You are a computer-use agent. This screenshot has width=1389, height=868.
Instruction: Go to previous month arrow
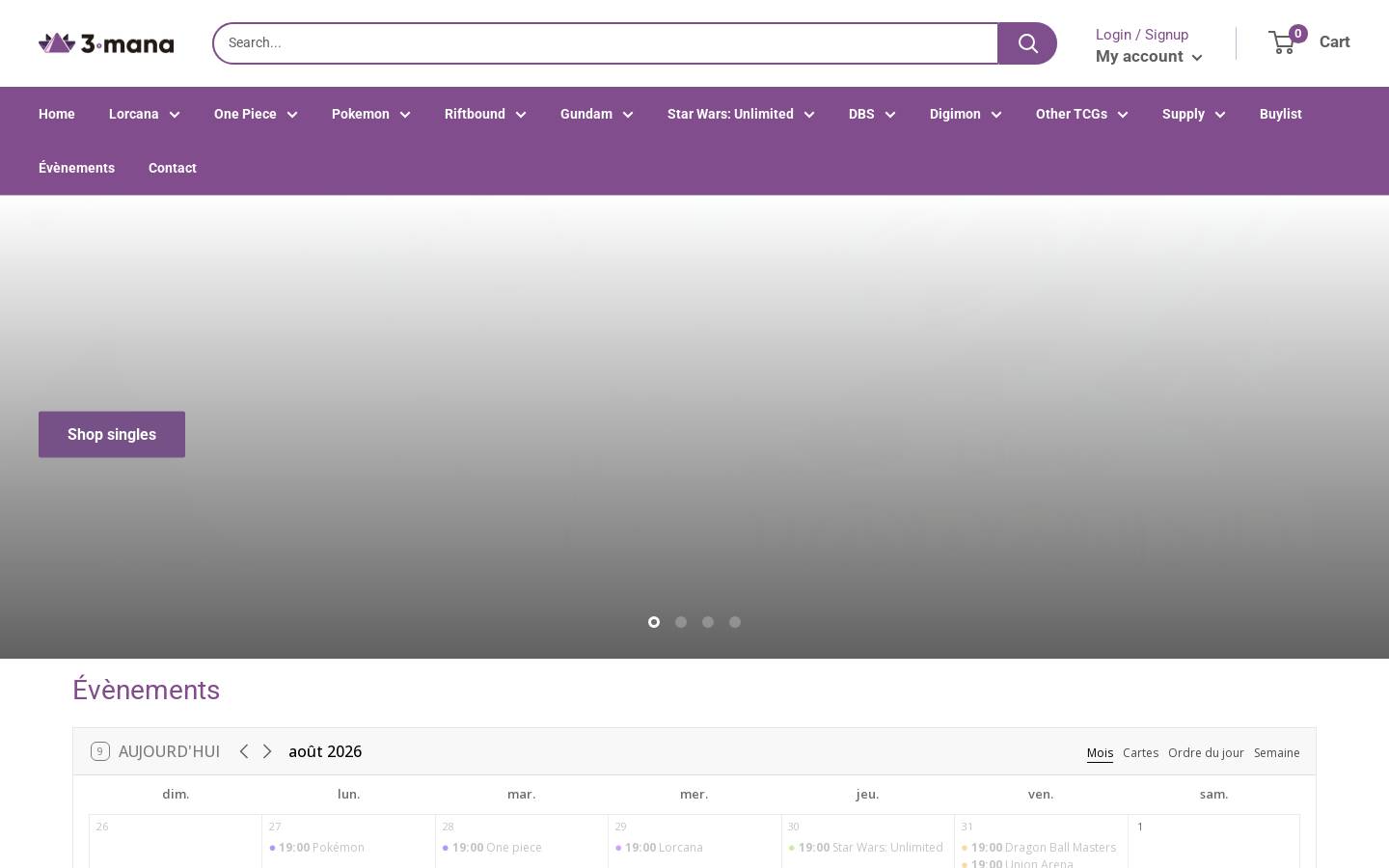(x=244, y=751)
